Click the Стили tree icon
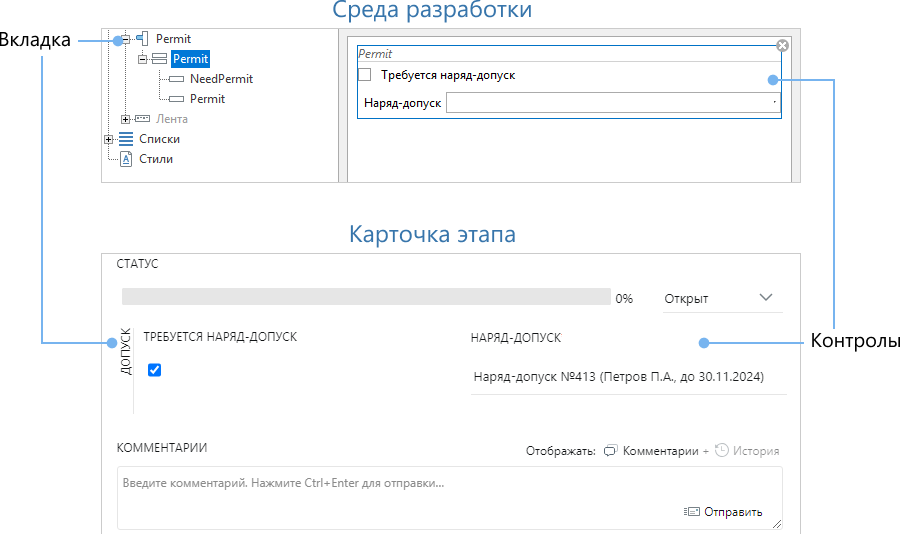Viewport: 902px width, 534px height. tap(126, 159)
